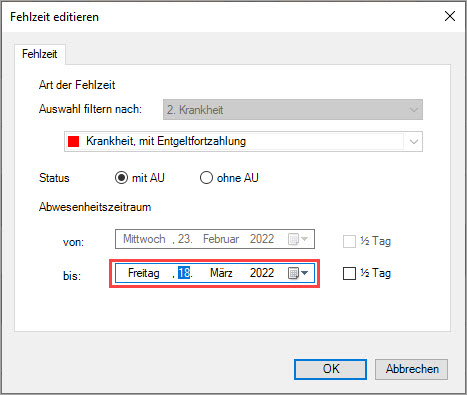Viewport: 467px width, 395px height.
Task: Open calendar picker in the 'bis' date field
Action: (x=293, y=273)
